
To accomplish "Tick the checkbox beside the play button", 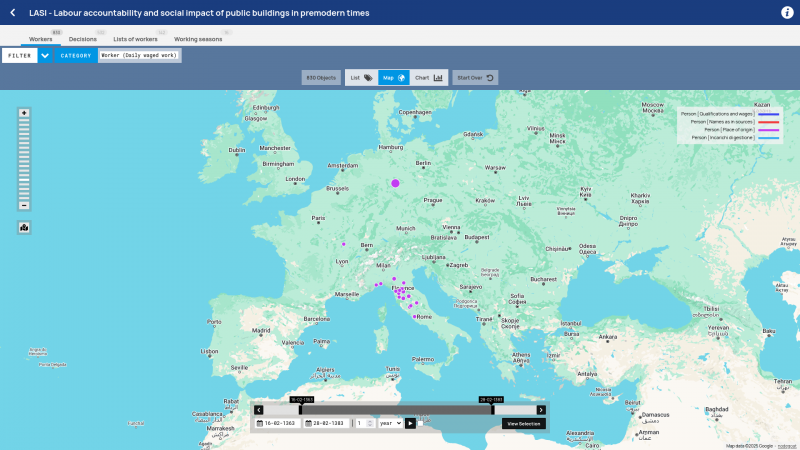I will point(420,423).
